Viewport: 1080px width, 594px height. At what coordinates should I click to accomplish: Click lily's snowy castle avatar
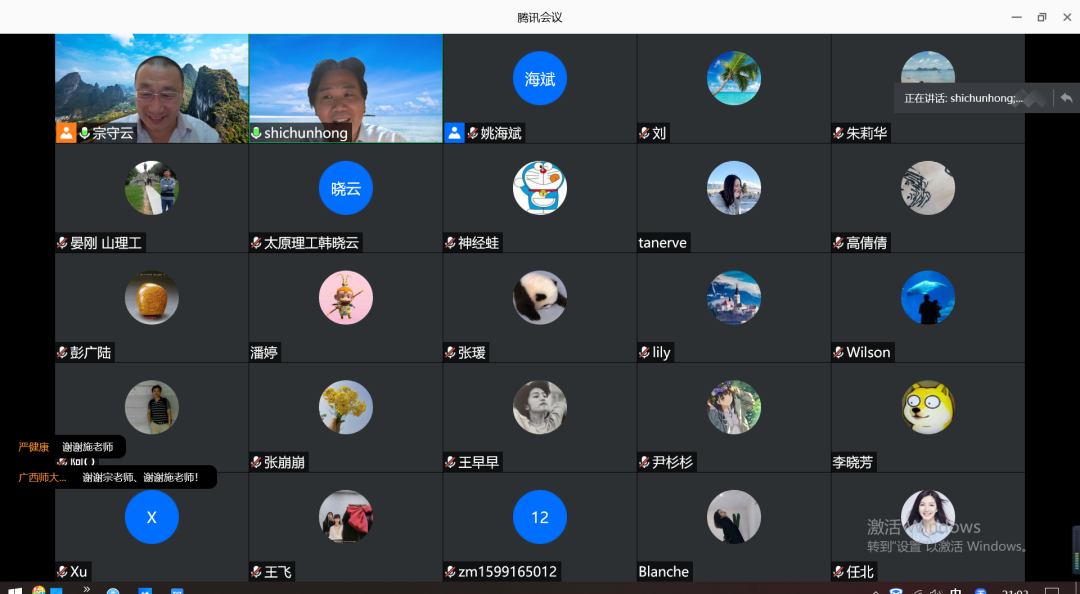point(734,298)
